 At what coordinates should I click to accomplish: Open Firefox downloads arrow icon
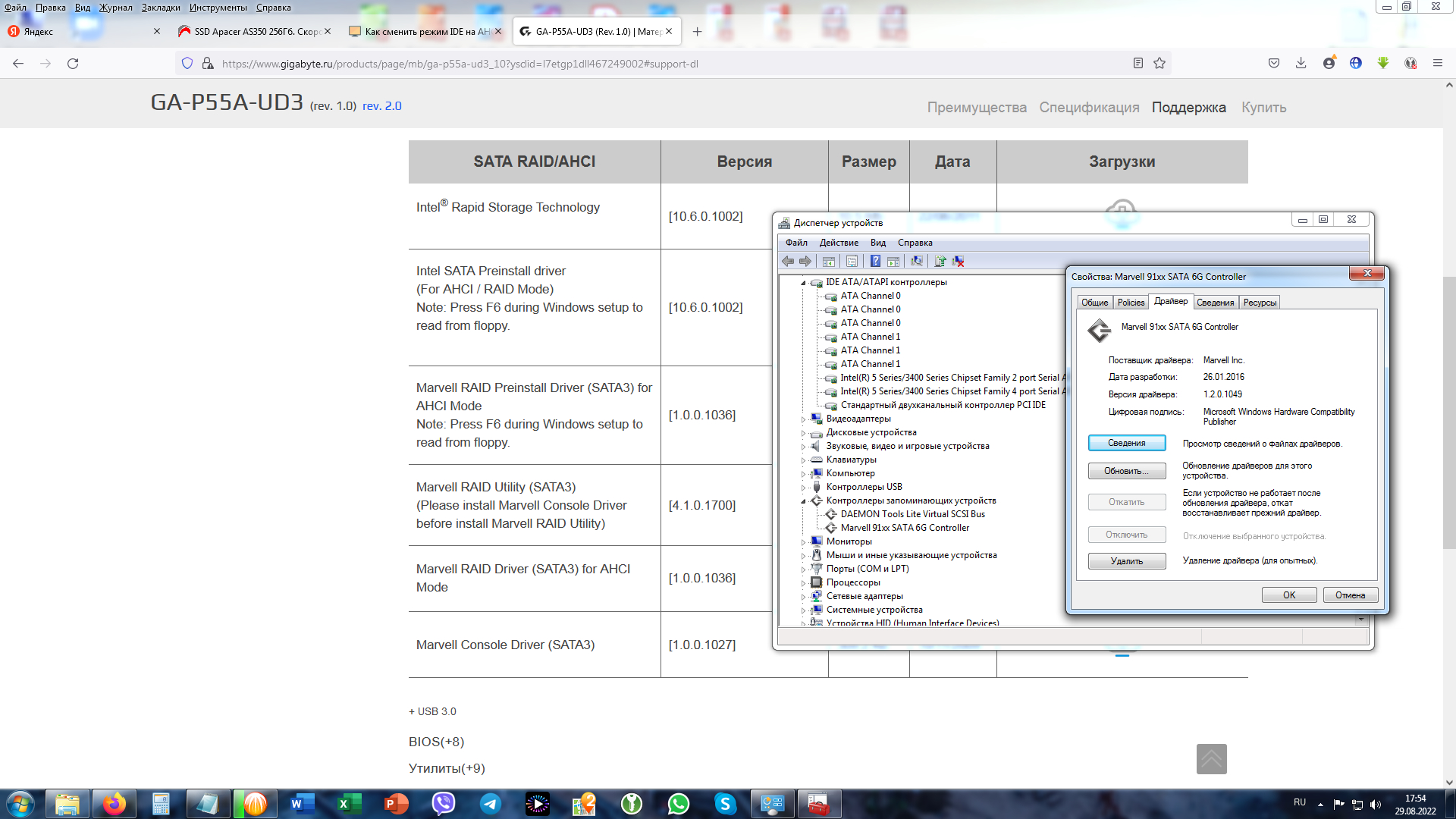[1301, 64]
